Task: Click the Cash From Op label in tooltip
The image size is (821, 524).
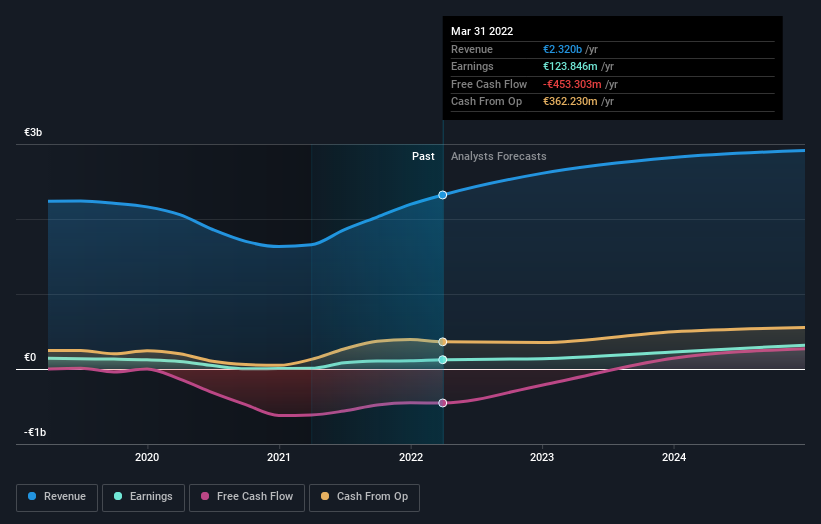Action: click(x=486, y=102)
